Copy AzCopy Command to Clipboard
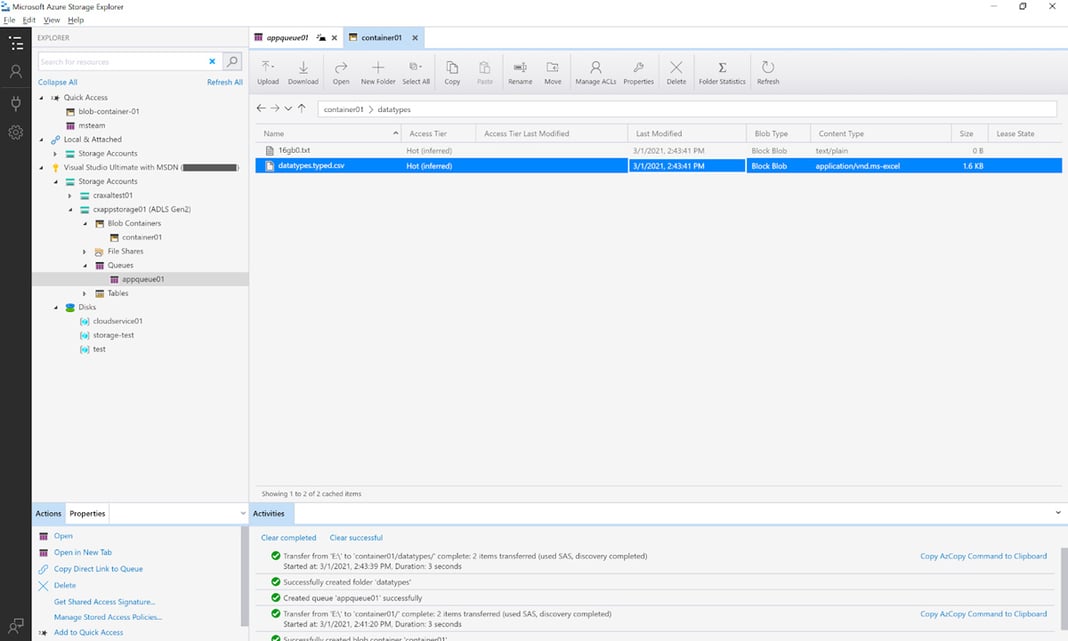 [984, 555]
